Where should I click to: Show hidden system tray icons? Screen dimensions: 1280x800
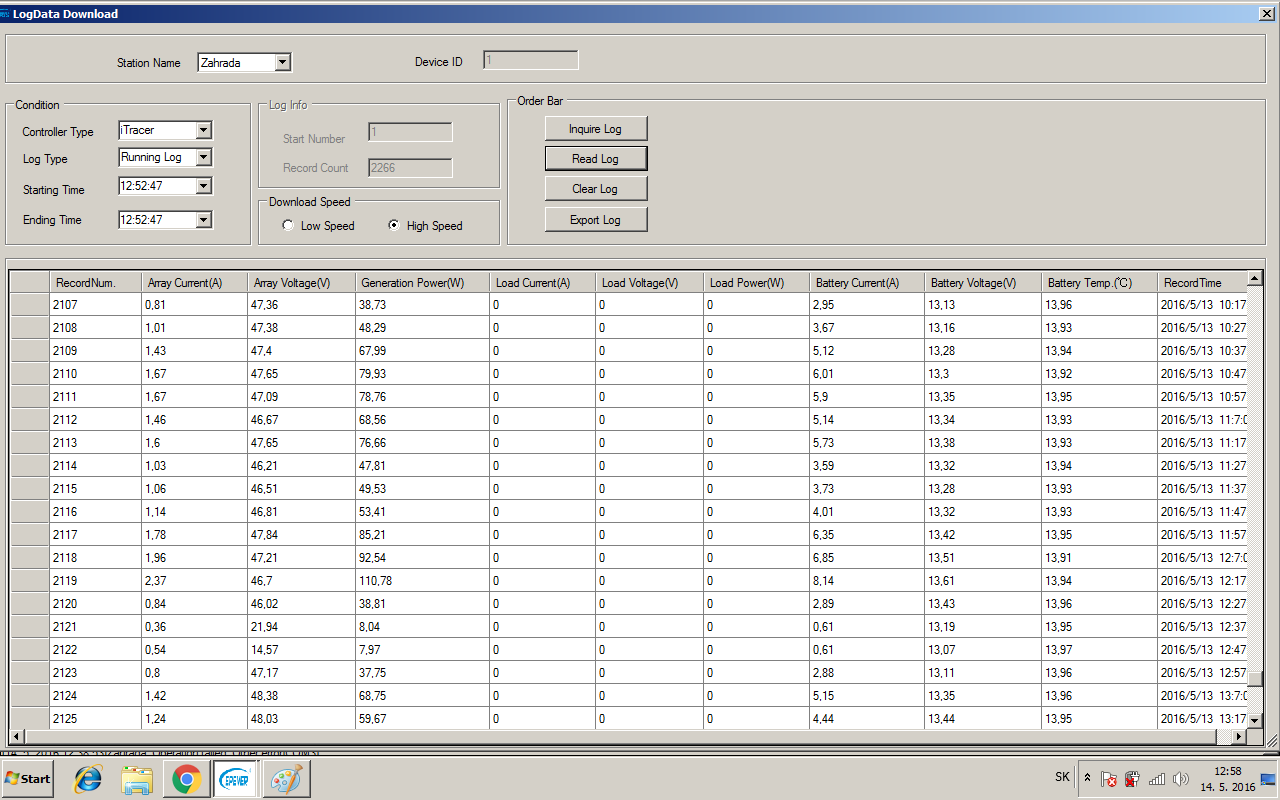point(1088,778)
